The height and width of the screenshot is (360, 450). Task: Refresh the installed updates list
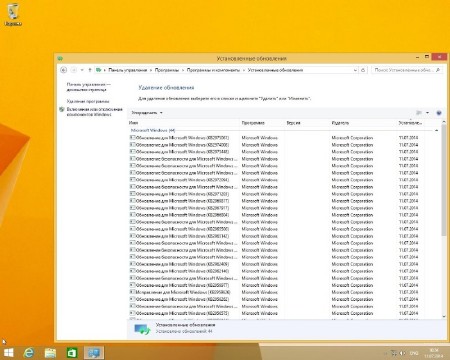pos(363,70)
